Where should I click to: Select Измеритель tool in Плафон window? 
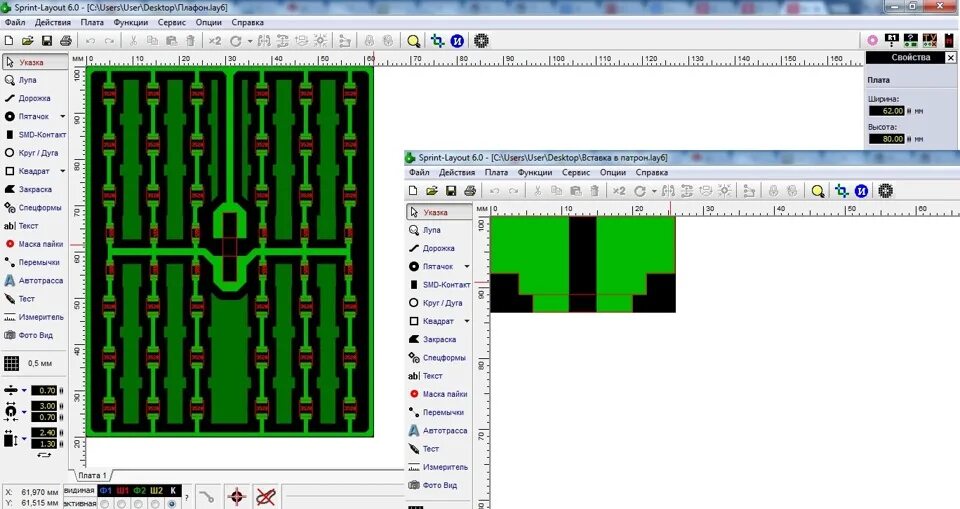pyautogui.click(x=34, y=317)
